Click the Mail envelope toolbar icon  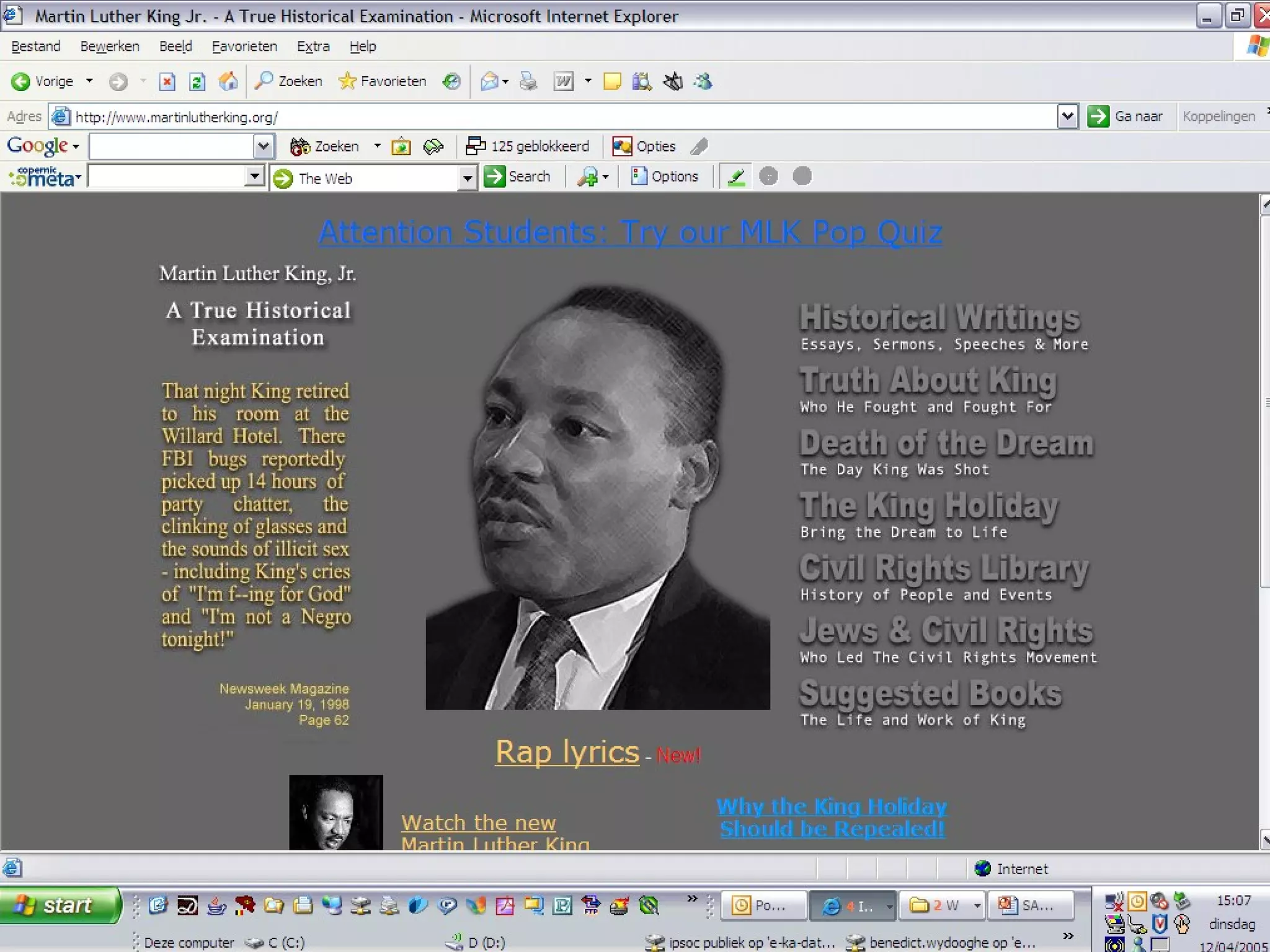[x=489, y=81]
